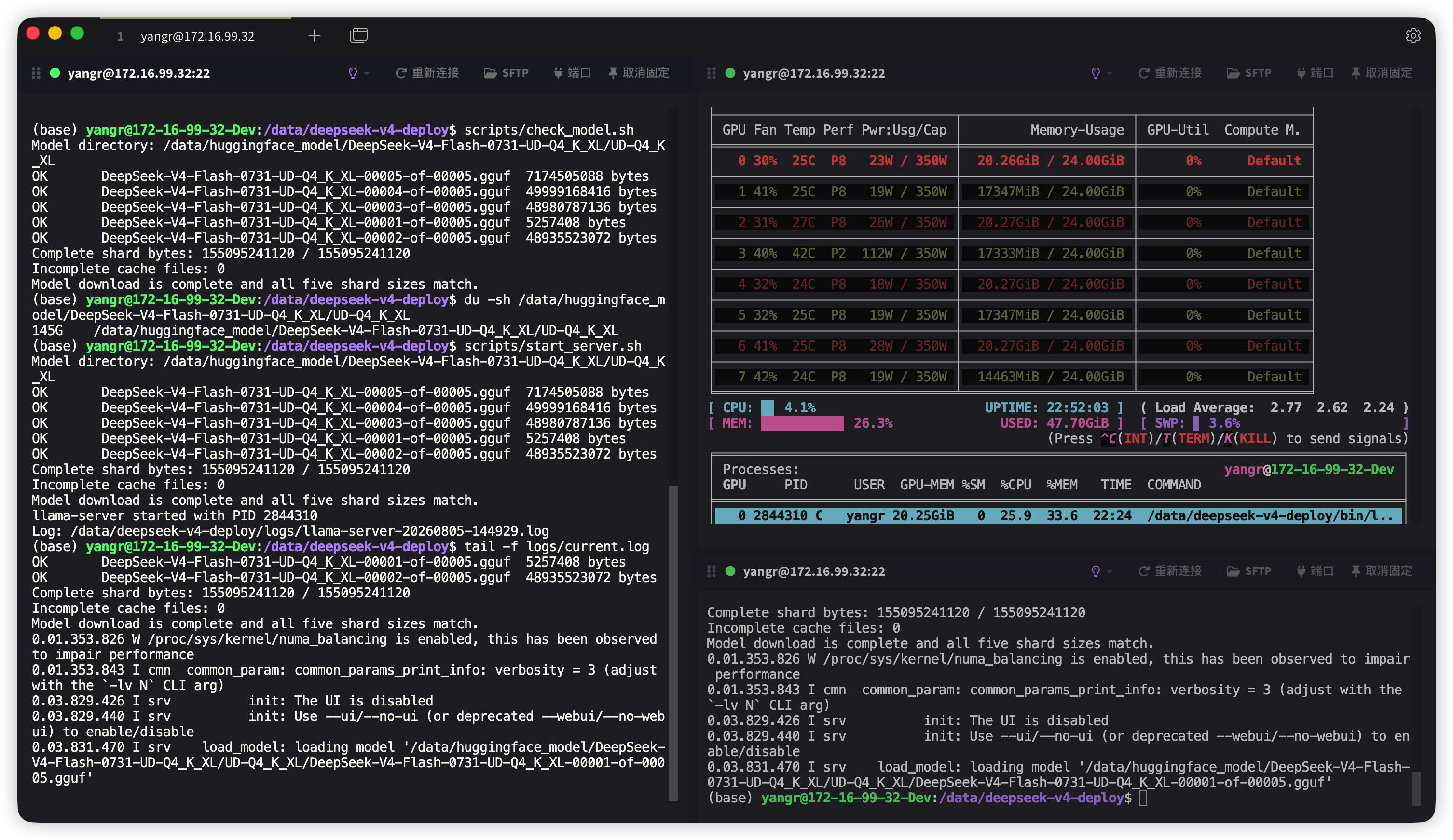Open SFTP from the left pane header

coord(506,73)
